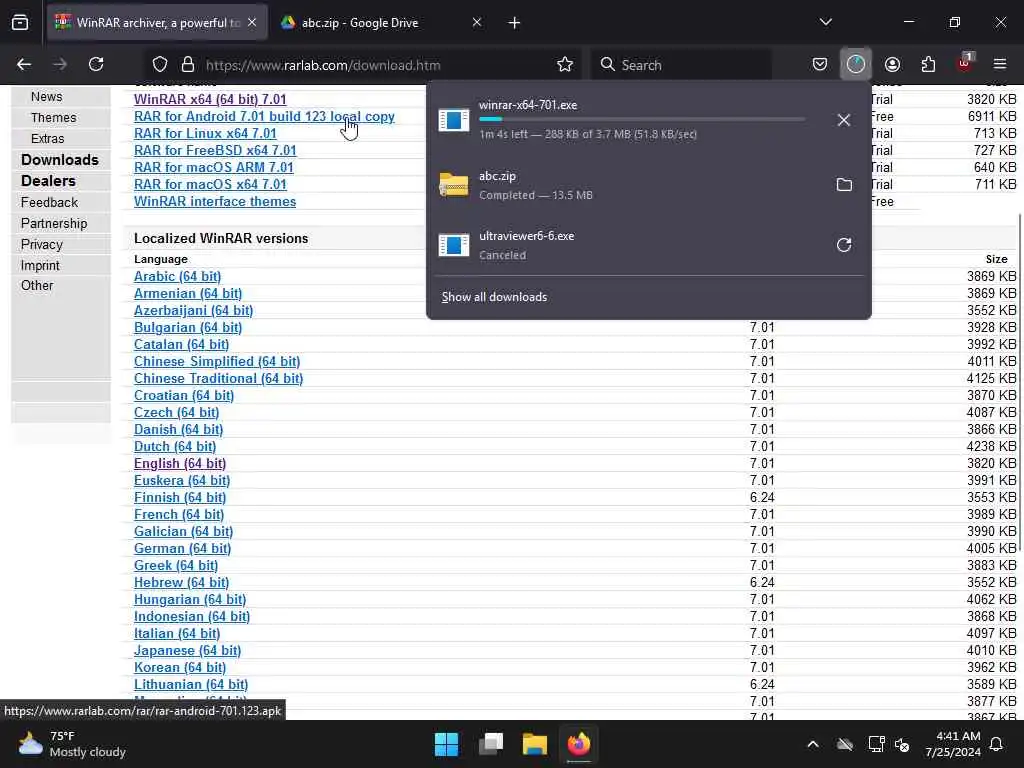The height and width of the screenshot is (768, 1024).
Task: Close the abc.zip Google Drive tab
Action: (x=477, y=23)
